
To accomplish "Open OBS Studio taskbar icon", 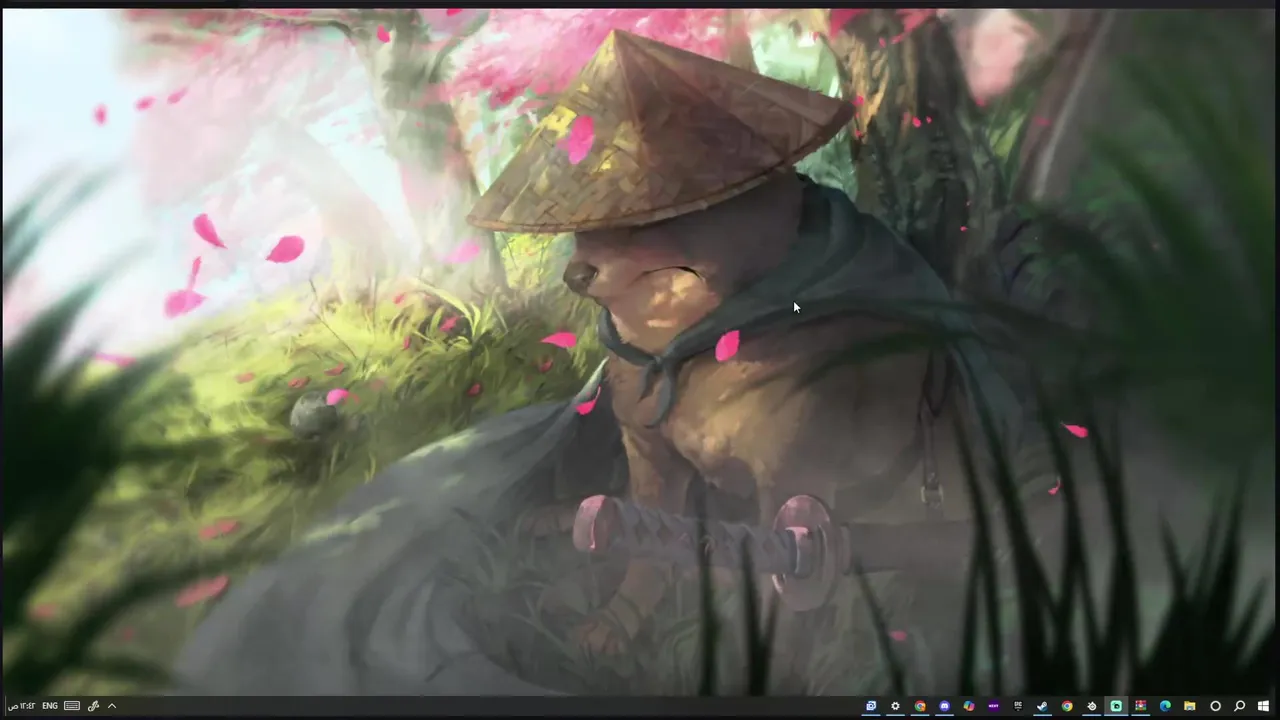I will (1092, 706).
